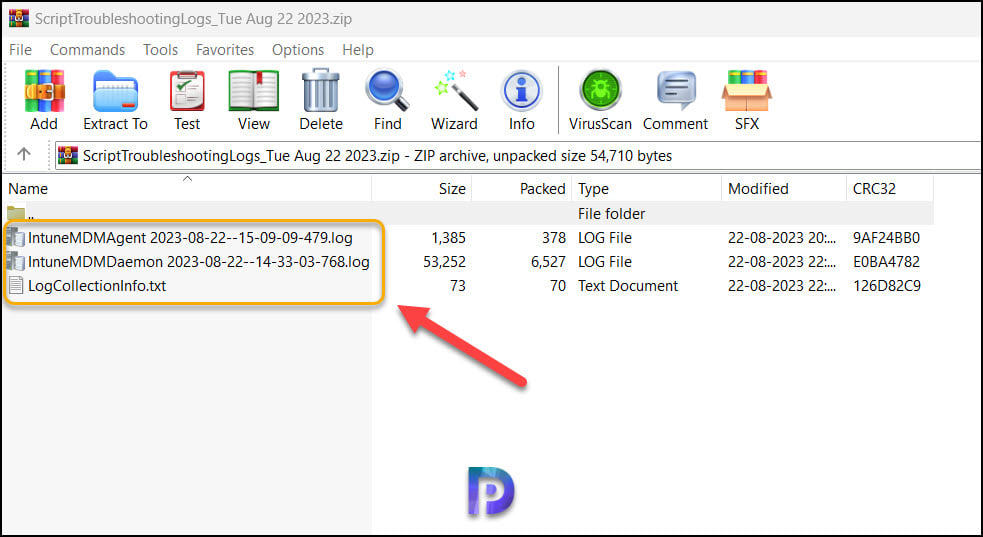Viewport: 983px width, 537px height.
Task: Click the modified date for E0BA4782 row
Action: click(x=782, y=262)
